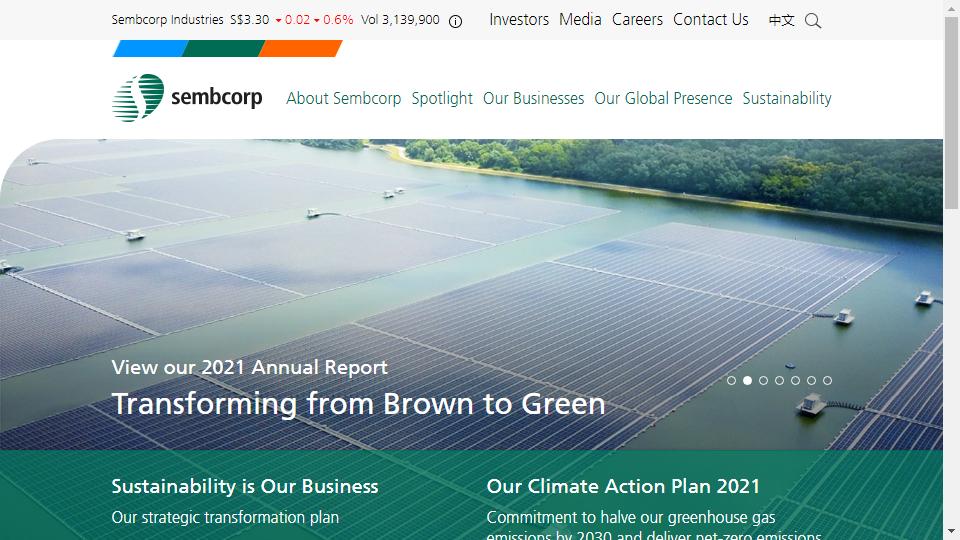
Task: Click the vertical scrollbar thumb
Action: [951, 113]
